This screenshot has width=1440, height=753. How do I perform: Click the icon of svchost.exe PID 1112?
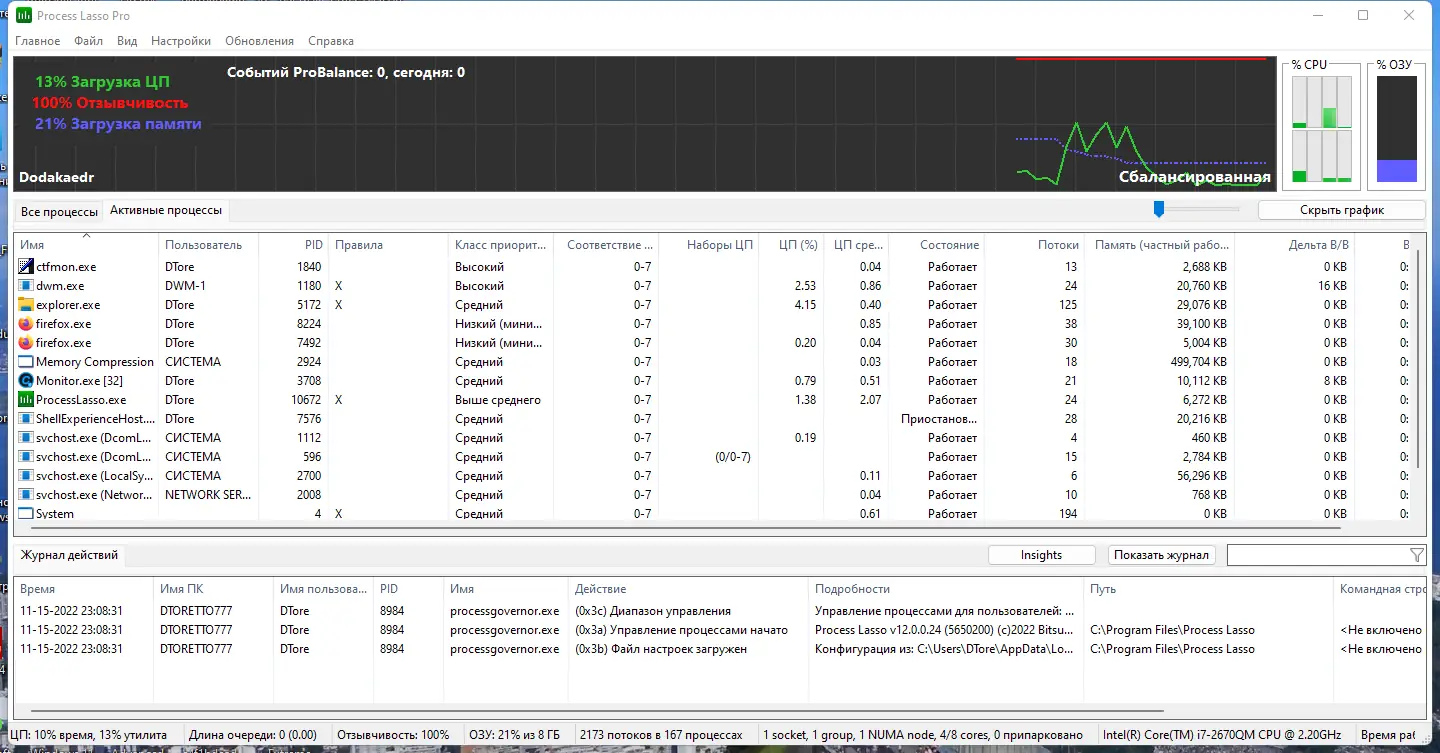[x=26, y=438]
